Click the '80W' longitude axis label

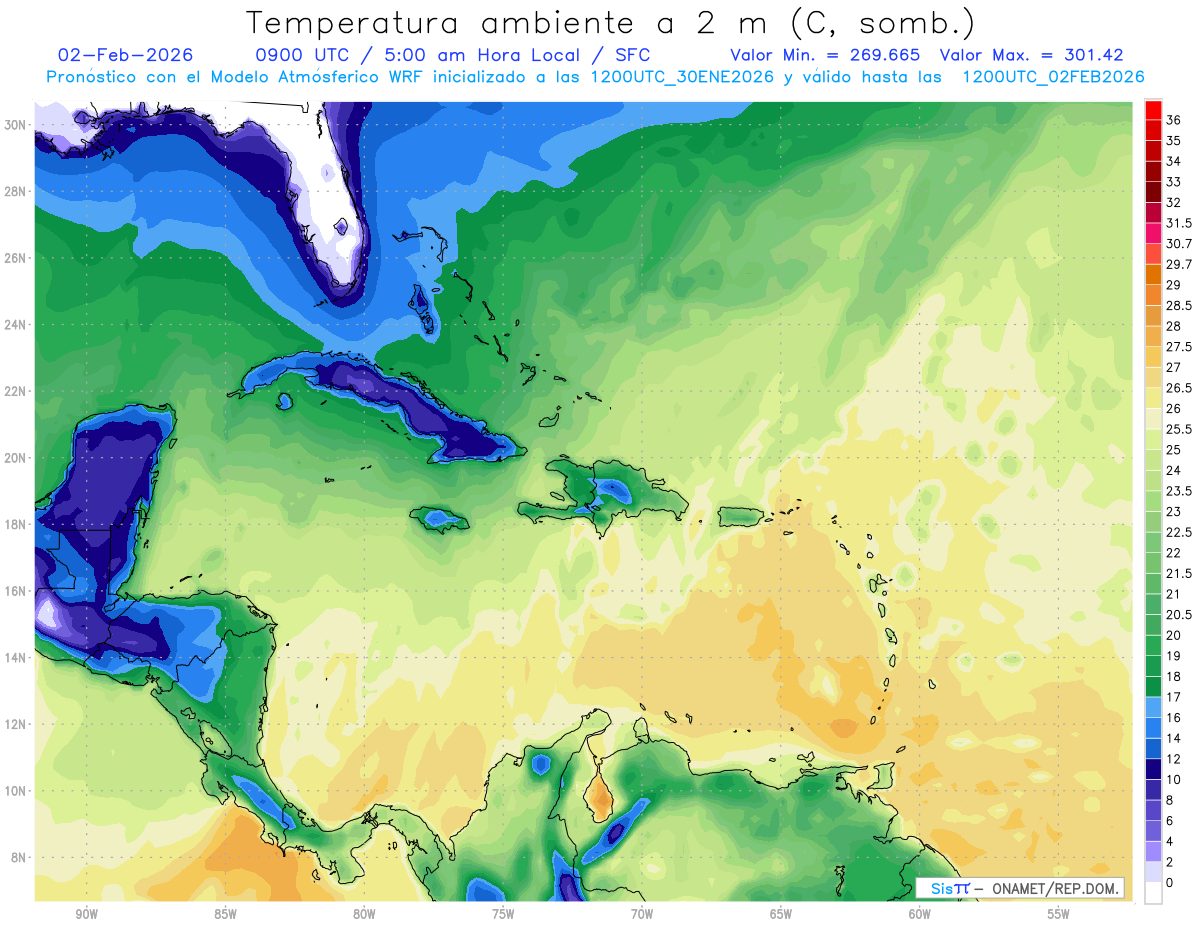pyautogui.click(x=364, y=914)
